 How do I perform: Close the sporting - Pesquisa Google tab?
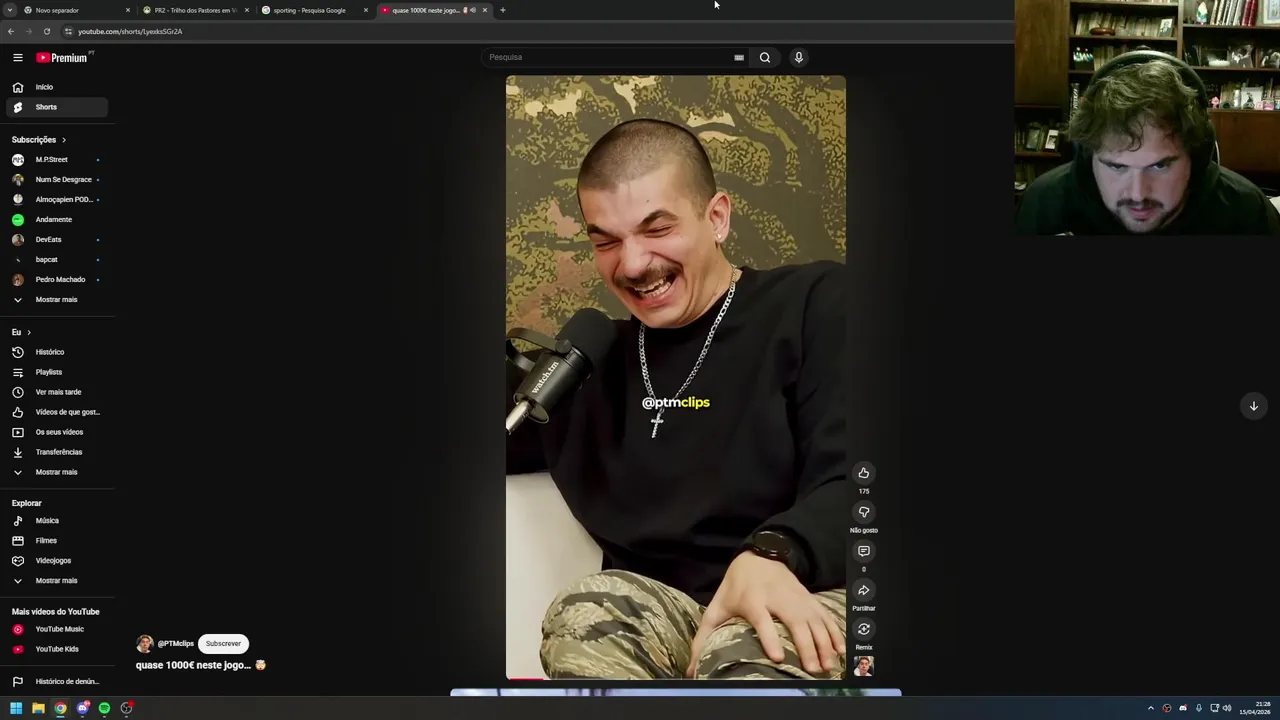click(x=366, y=10)
